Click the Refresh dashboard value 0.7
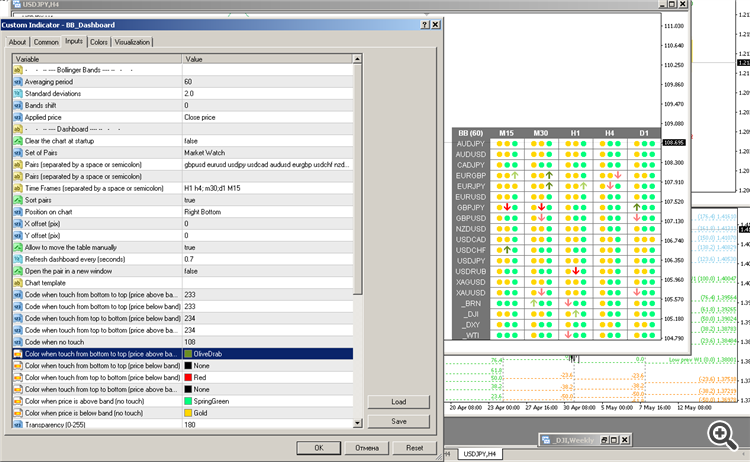This screenshot has height=462, width=750. coord(267,259)
